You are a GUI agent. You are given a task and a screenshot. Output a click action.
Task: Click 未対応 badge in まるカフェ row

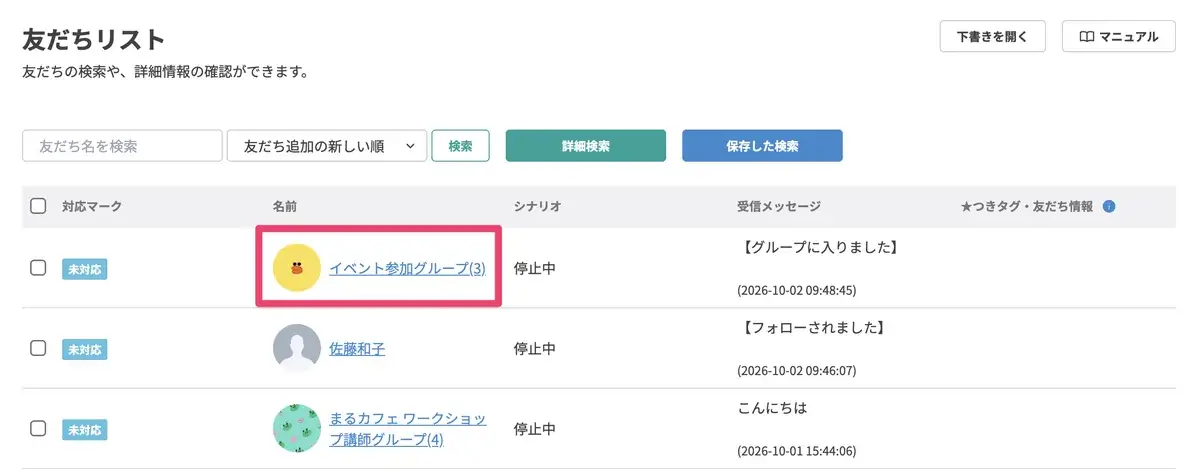tap(85, 430)
